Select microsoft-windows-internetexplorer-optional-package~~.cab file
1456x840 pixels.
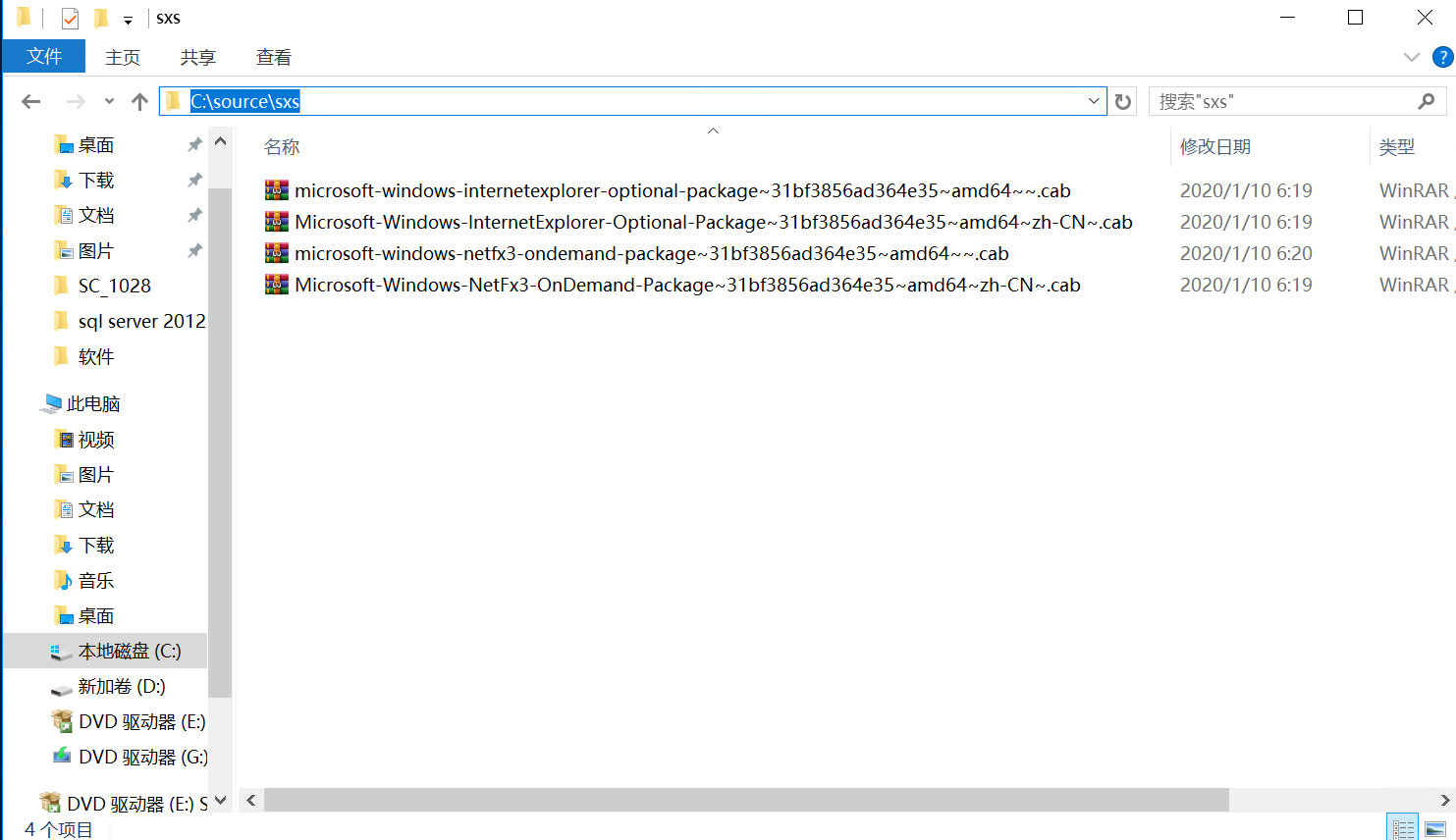coord(682,190)
